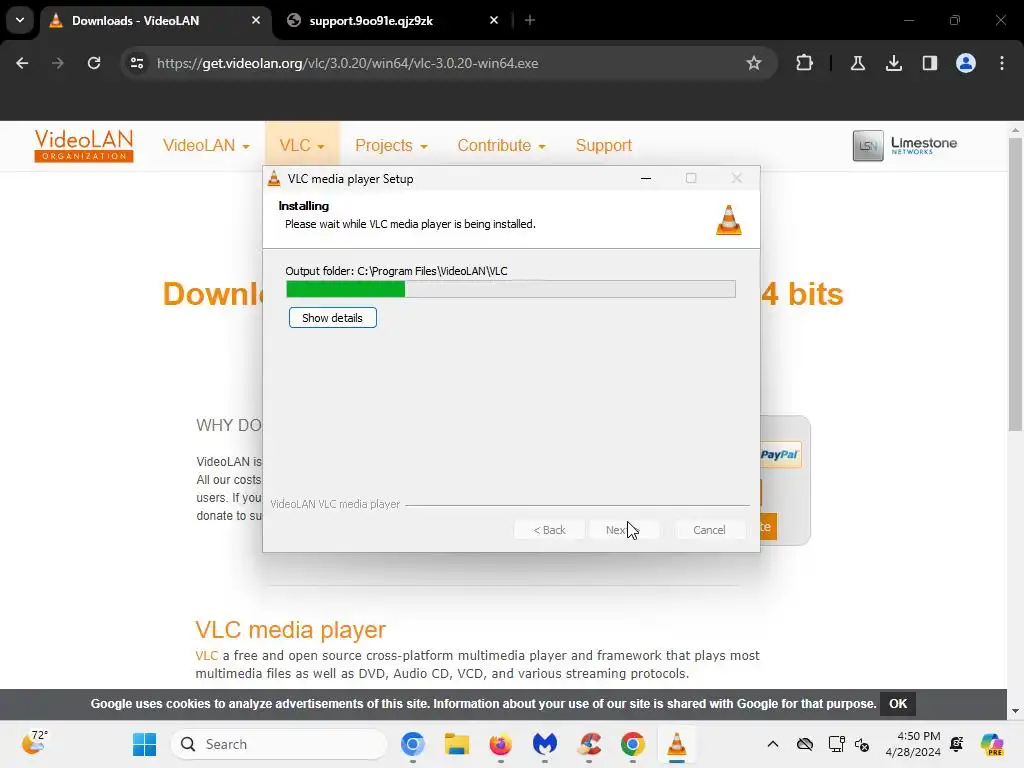Click the disabled Back button in Setup
The height and width of the screenshot is (768, 1024).
(549, 530)
